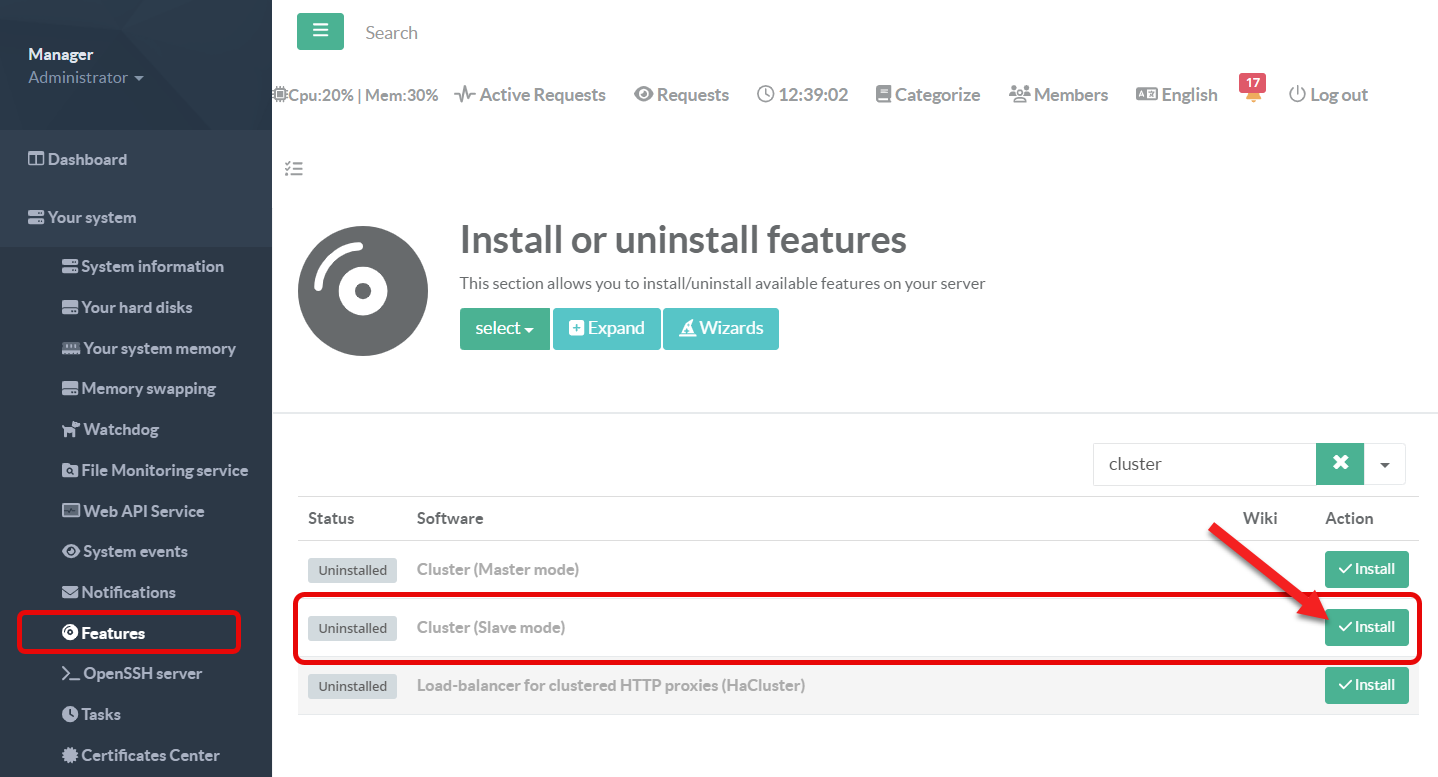Image resolution: width=1438 pixels, height=777 pixels.
Task: Open the Categorize section
Action: pyautogui.click(x=927, y=95)
